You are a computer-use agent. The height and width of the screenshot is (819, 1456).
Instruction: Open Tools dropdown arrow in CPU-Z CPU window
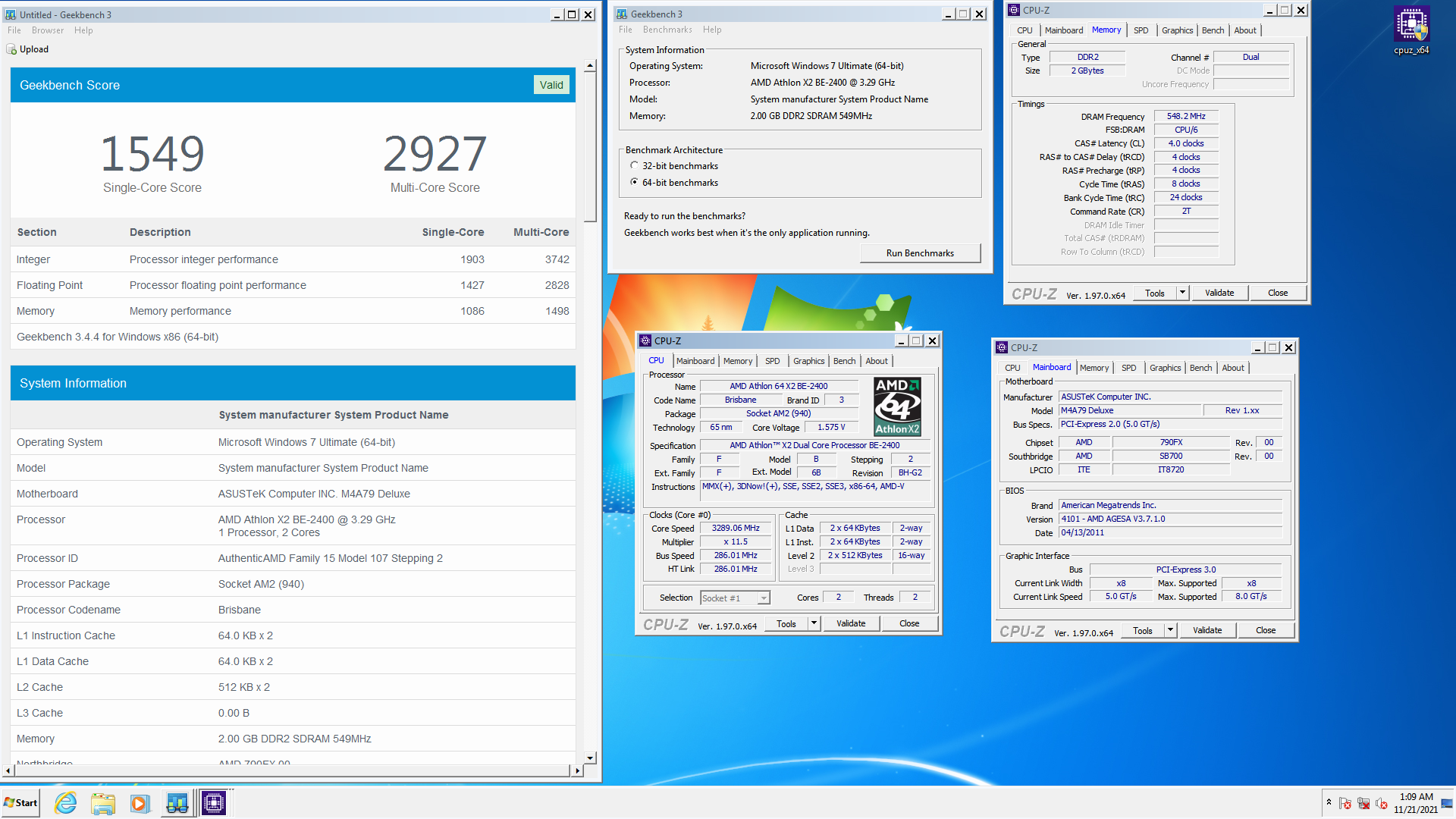point(814,623)
